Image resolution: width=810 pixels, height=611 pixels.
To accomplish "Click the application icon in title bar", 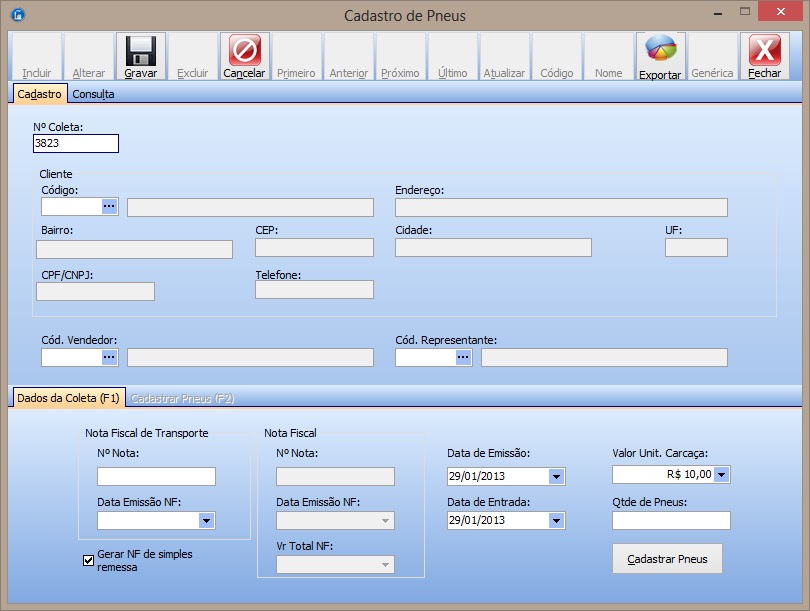I will (x=17, y=16).
